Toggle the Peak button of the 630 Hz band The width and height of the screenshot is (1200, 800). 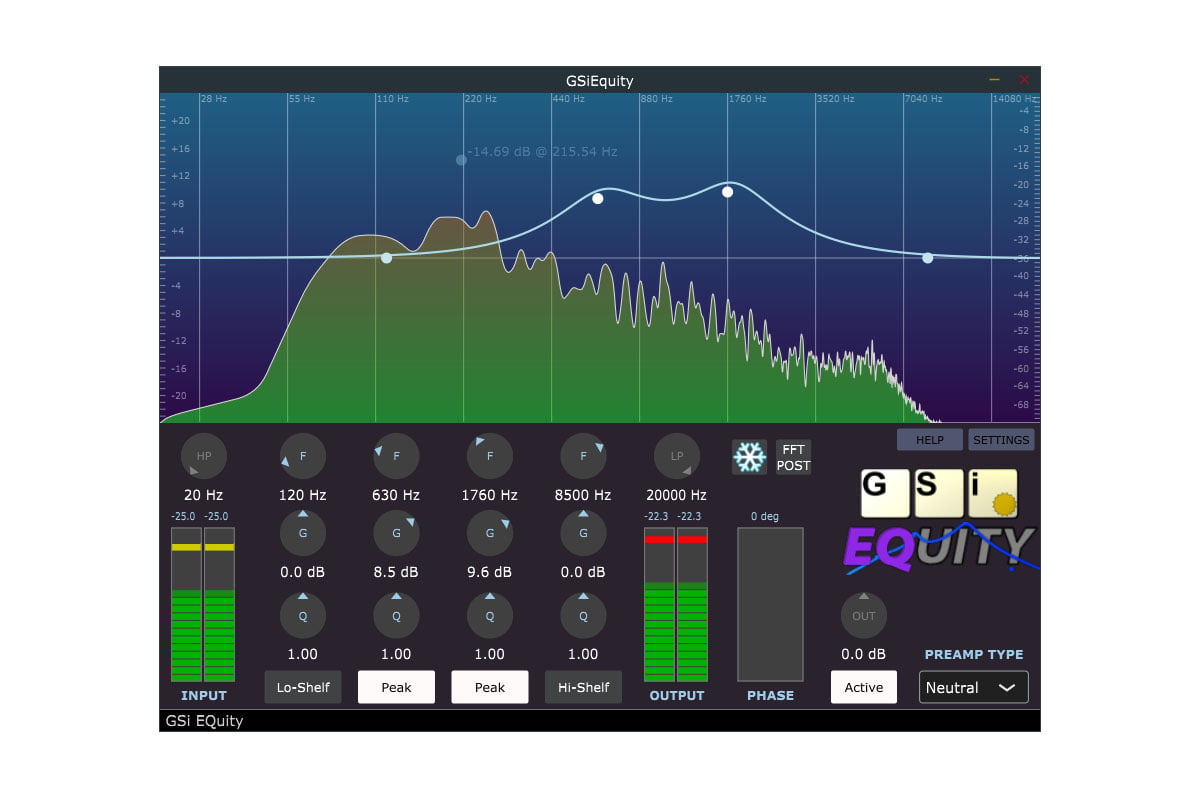pos(396,687)
